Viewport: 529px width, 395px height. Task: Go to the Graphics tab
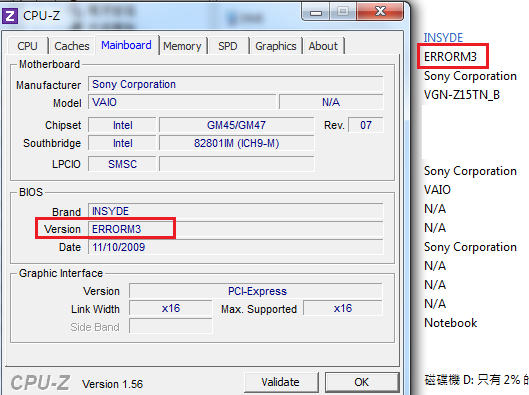(276, 46)
